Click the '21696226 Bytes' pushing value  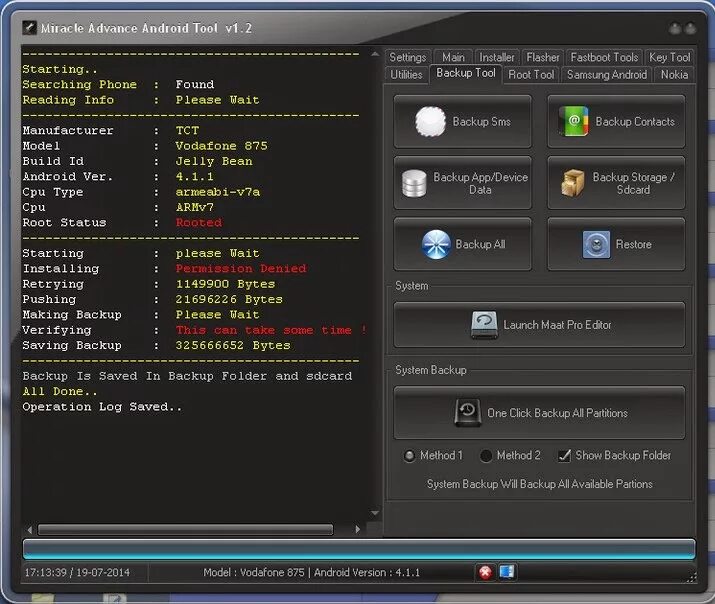[x=229, y=299]
